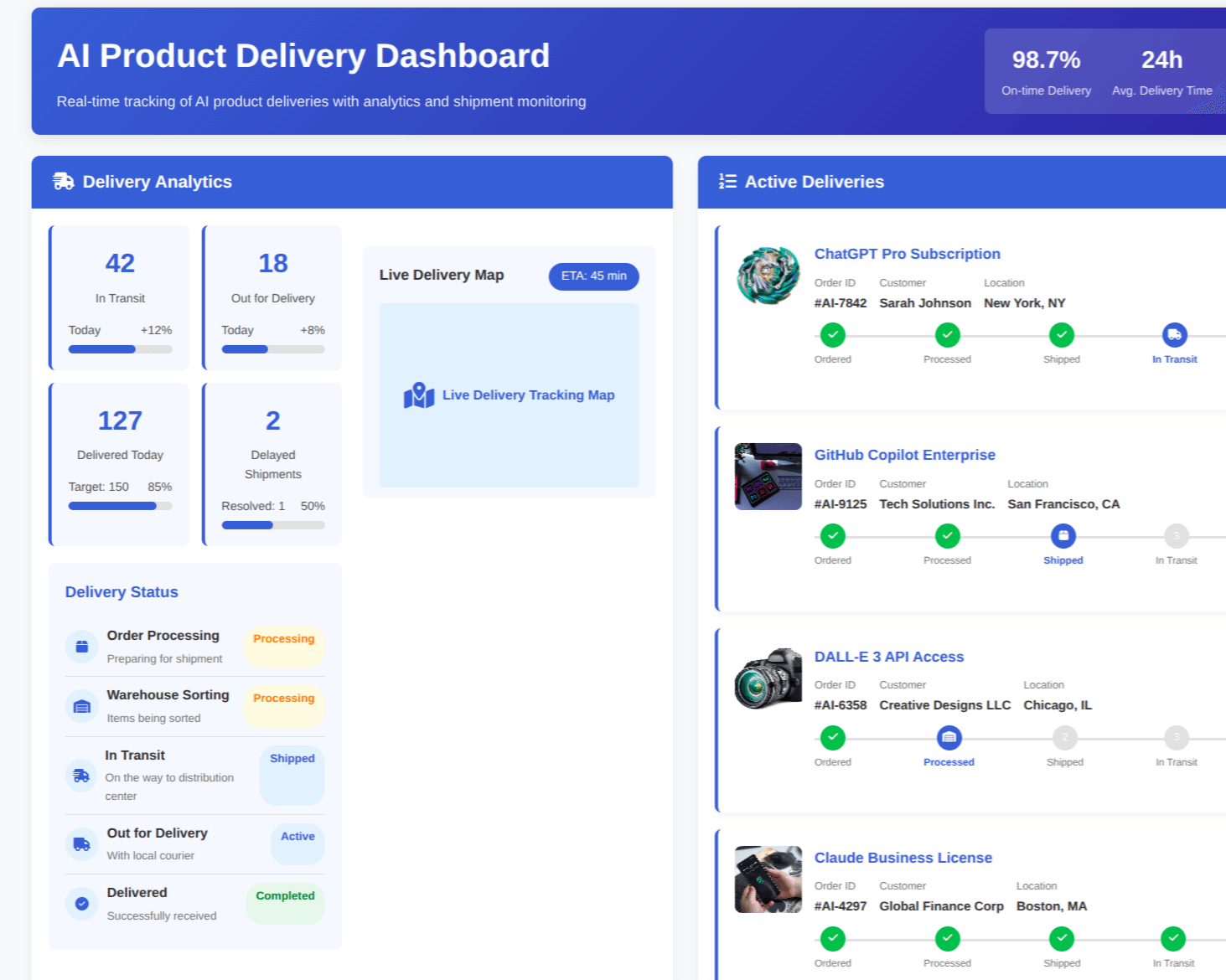Screen dimensions: 1226x980
Task: Click the Ordered checkmark for ChatGPT Pro Subscription
Action: [833, 335]
